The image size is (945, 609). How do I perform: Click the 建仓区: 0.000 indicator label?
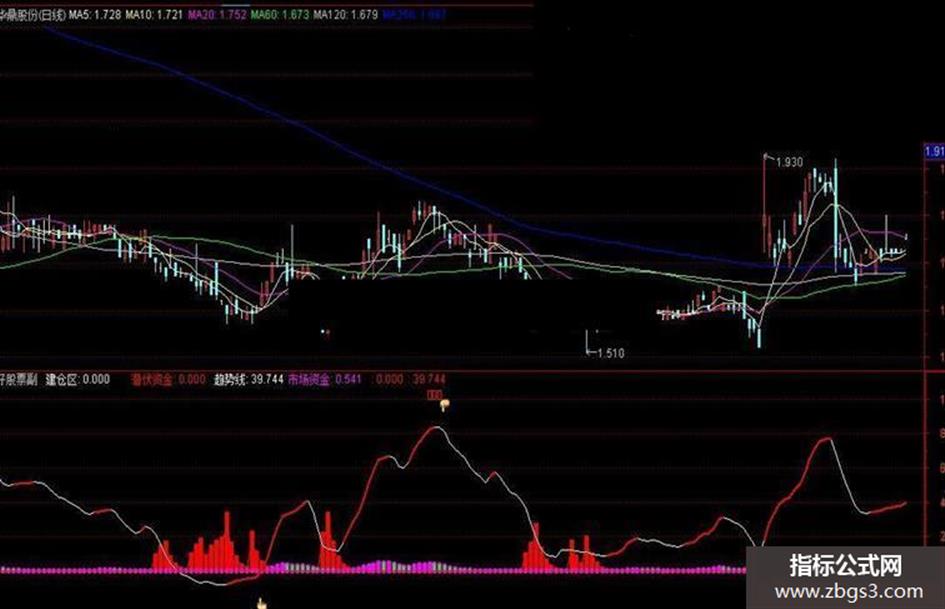pyautogui.click(x=78, y=379)
